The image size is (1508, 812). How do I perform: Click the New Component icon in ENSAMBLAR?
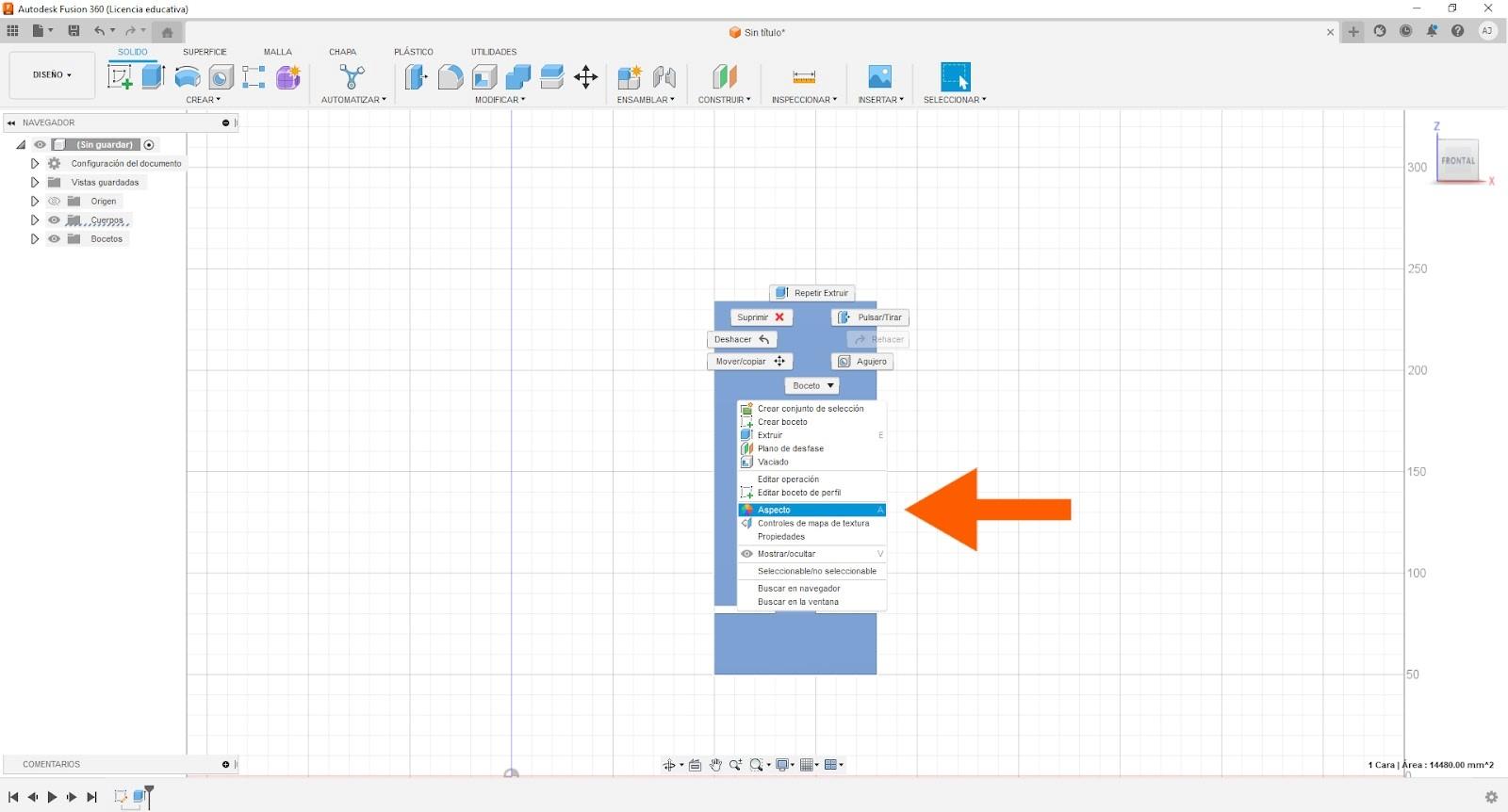630,77
